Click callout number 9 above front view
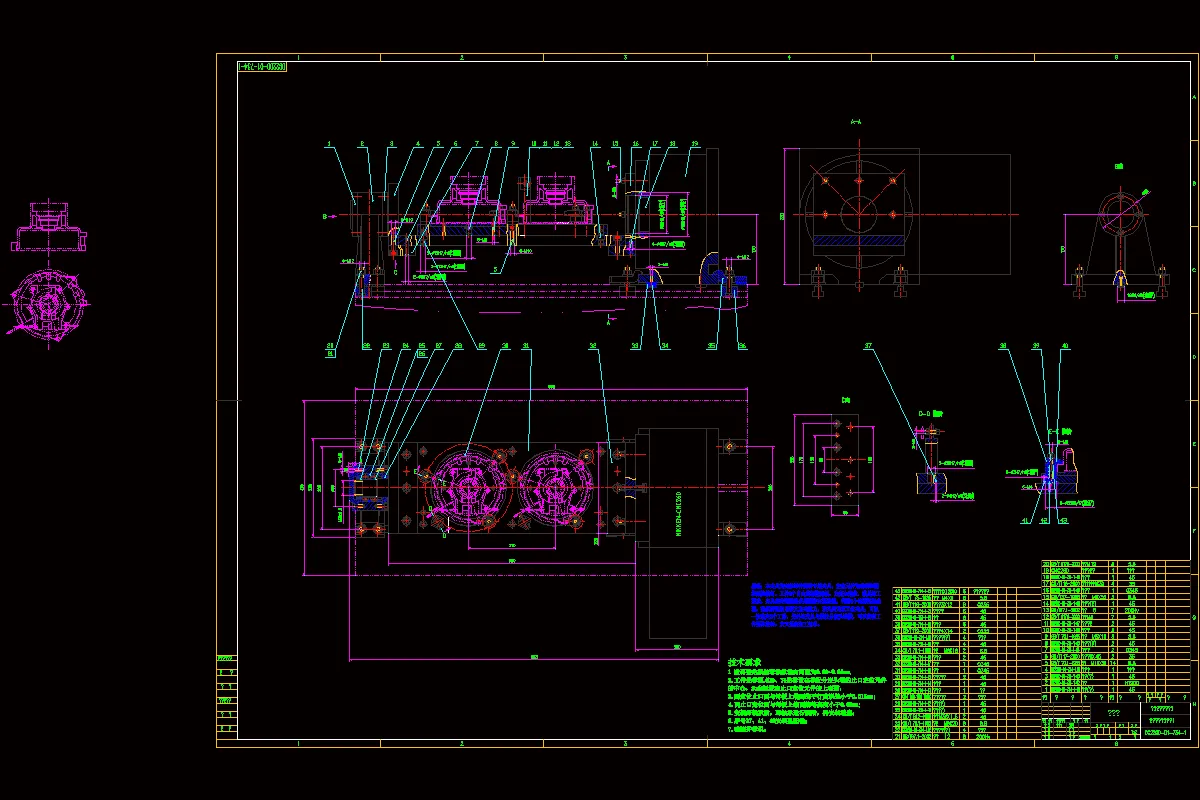Viewport: 1200px width, 800px height. pyautogui.click(x=512, y=144)
